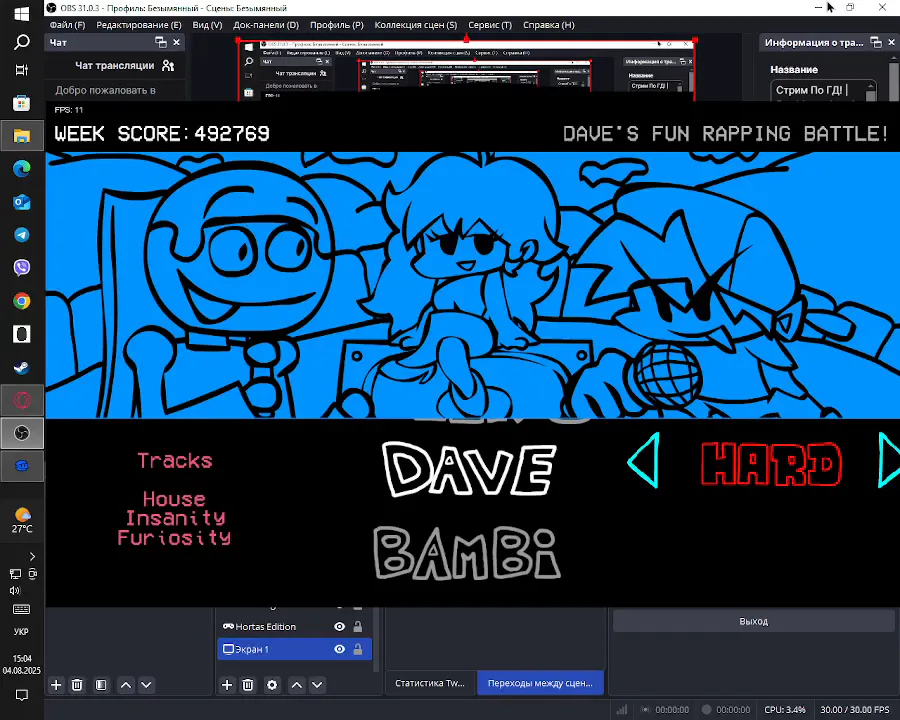Hide the Hortas Edition source

coord(339,626)
